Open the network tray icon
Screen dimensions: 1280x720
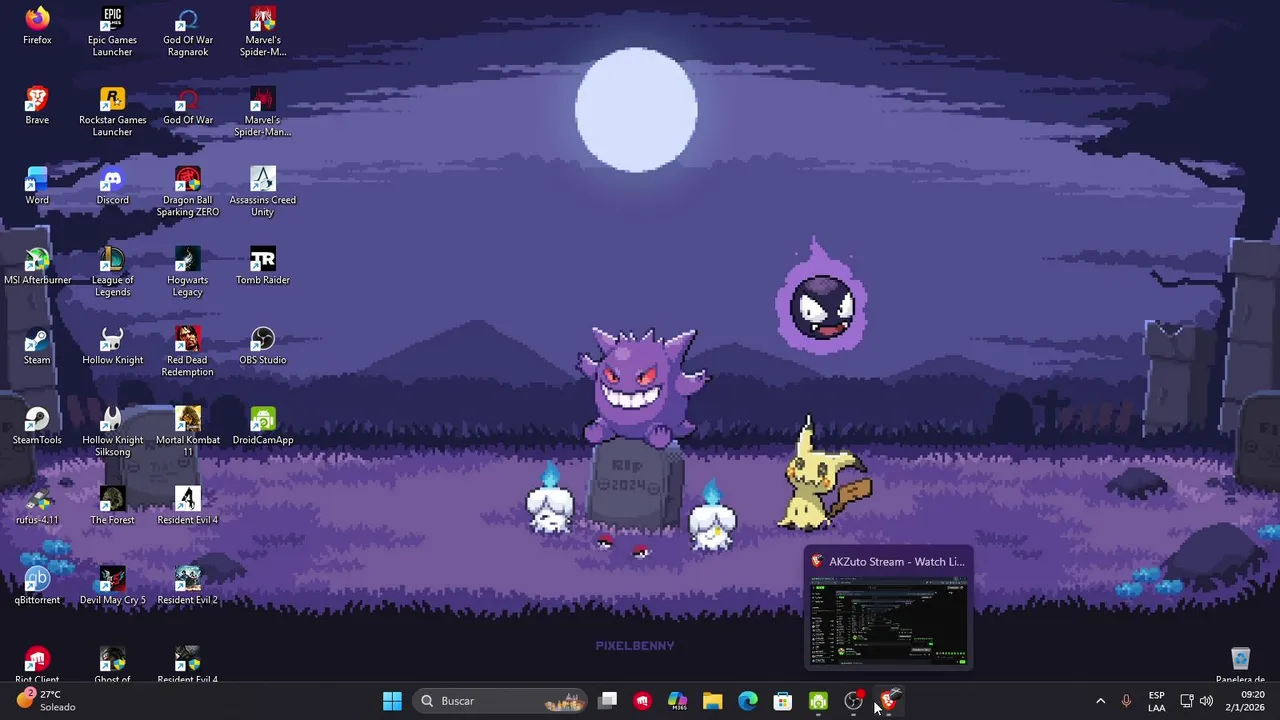tap(1186, 701)
